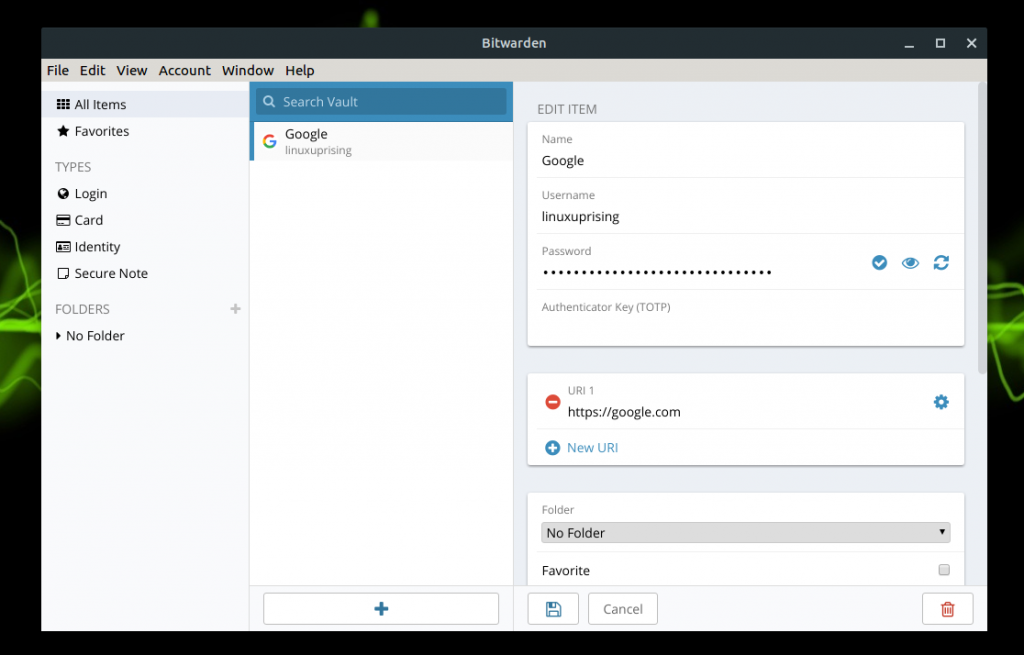Open the Account menu
The width and height of the screenshot is (1024, 655).
(184, 70)
